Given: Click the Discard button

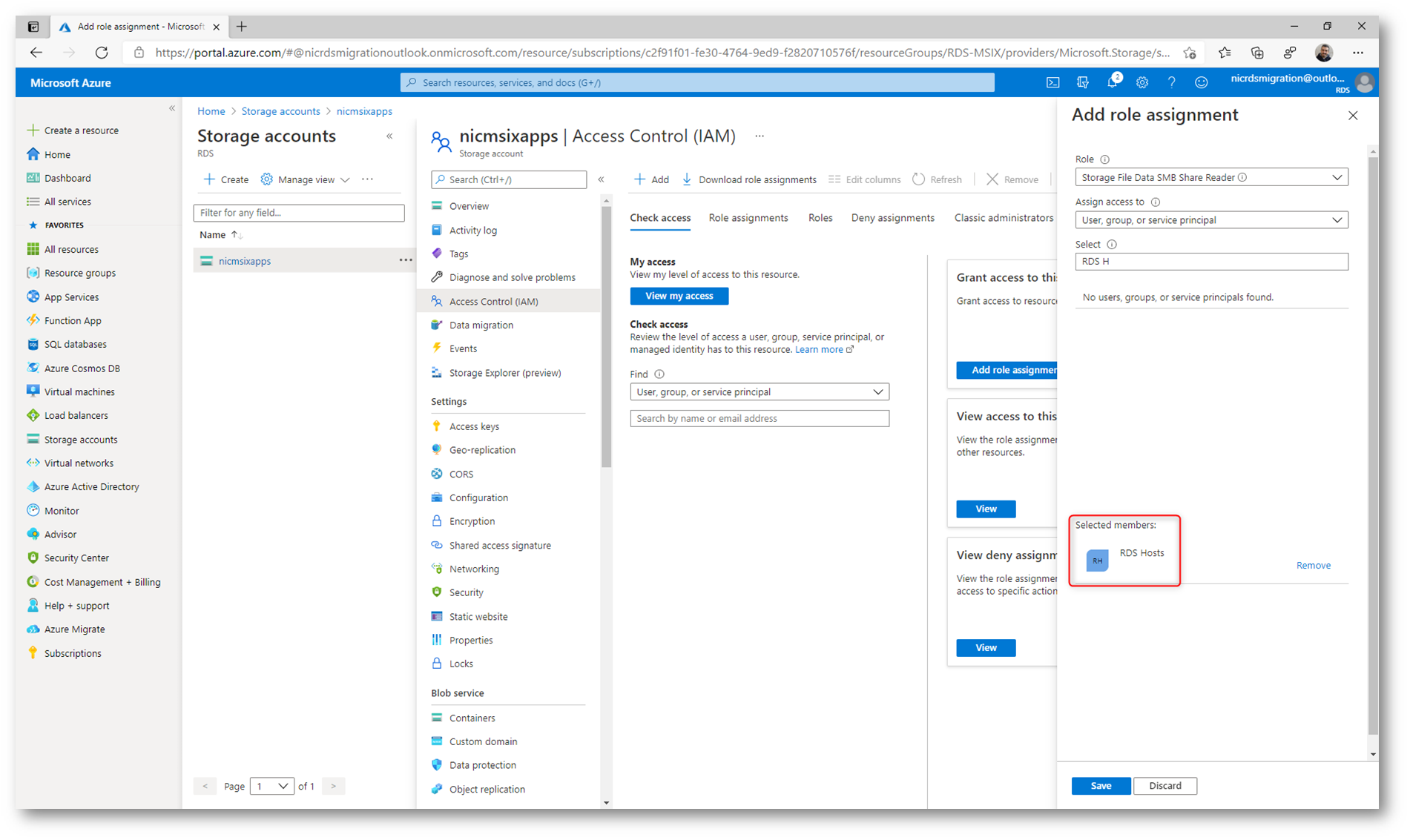Looking at the screenshot, I should coord(1165,786).
